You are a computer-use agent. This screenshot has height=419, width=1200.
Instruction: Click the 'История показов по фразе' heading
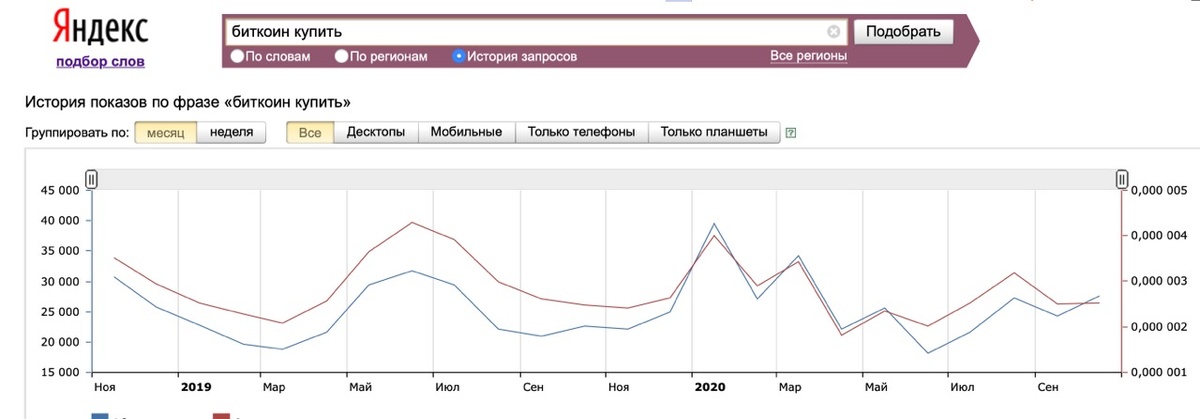pos(189,102)
